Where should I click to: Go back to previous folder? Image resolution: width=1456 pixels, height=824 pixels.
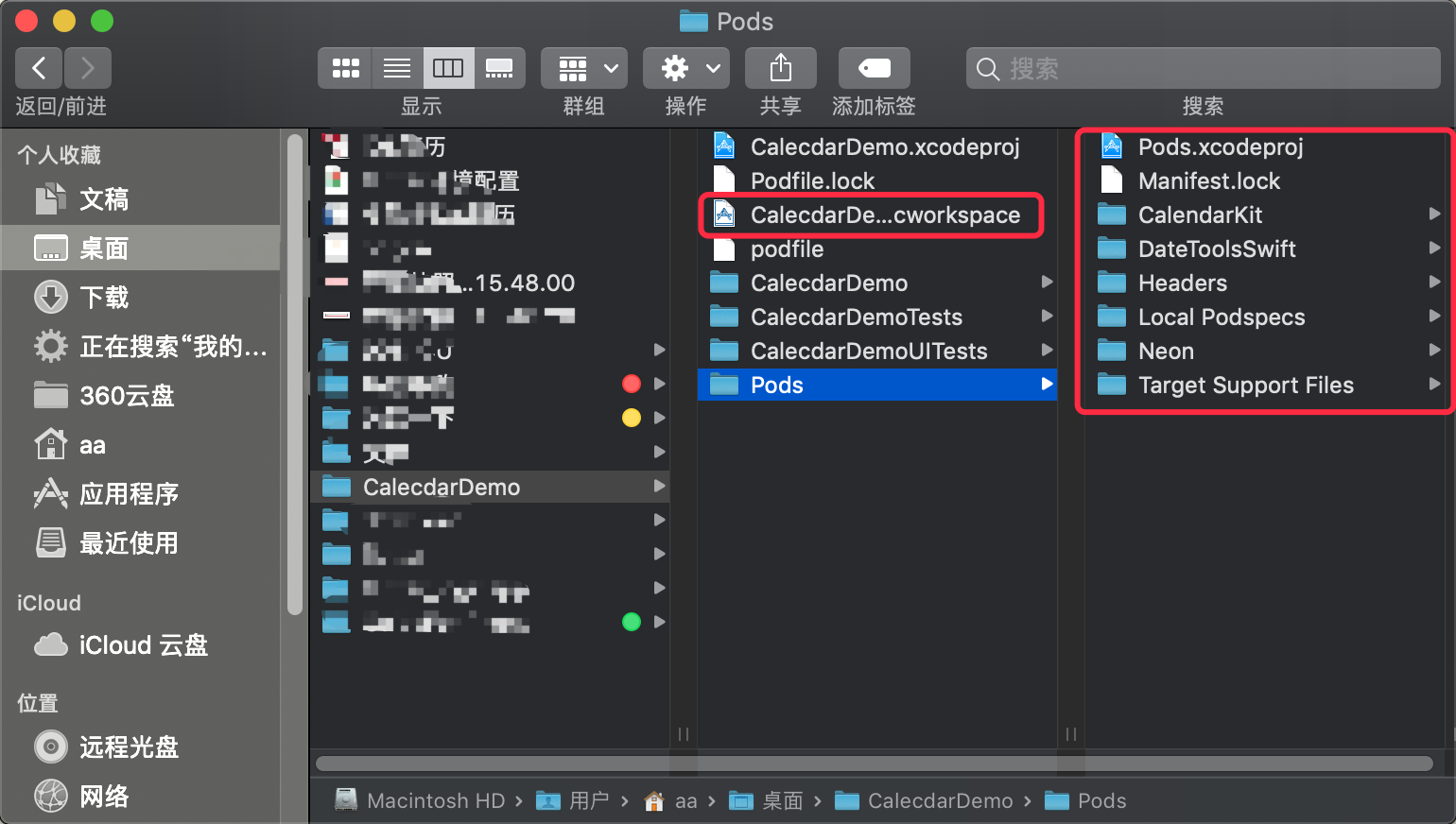tap(39, 68)
